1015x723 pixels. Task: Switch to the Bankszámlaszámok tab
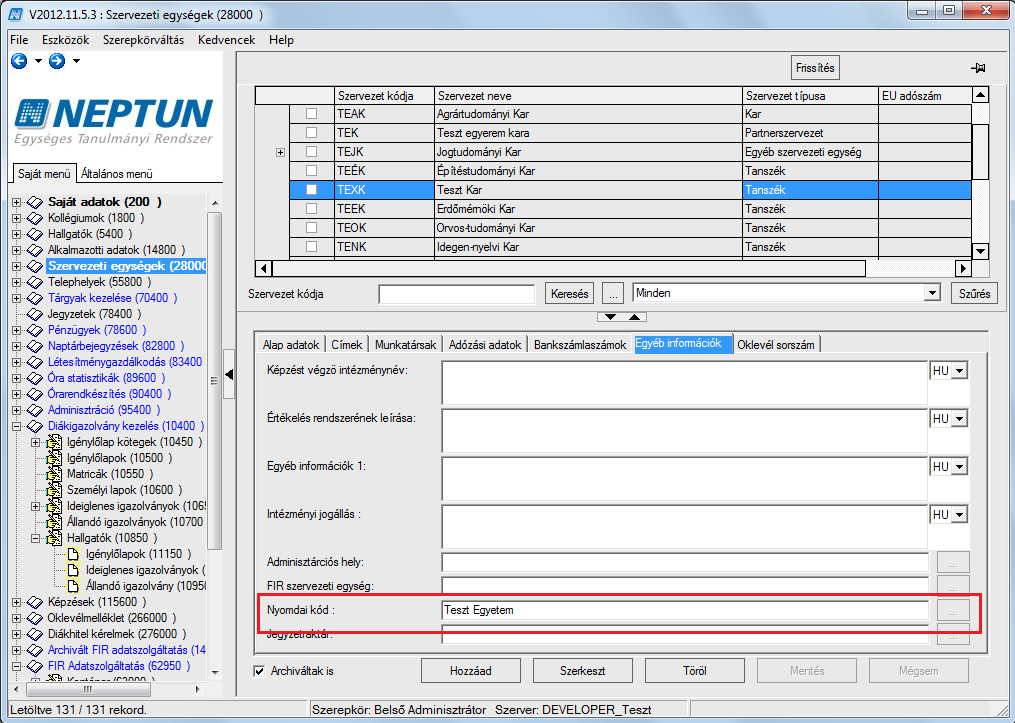pyautogui.click(x=580, y=345)
